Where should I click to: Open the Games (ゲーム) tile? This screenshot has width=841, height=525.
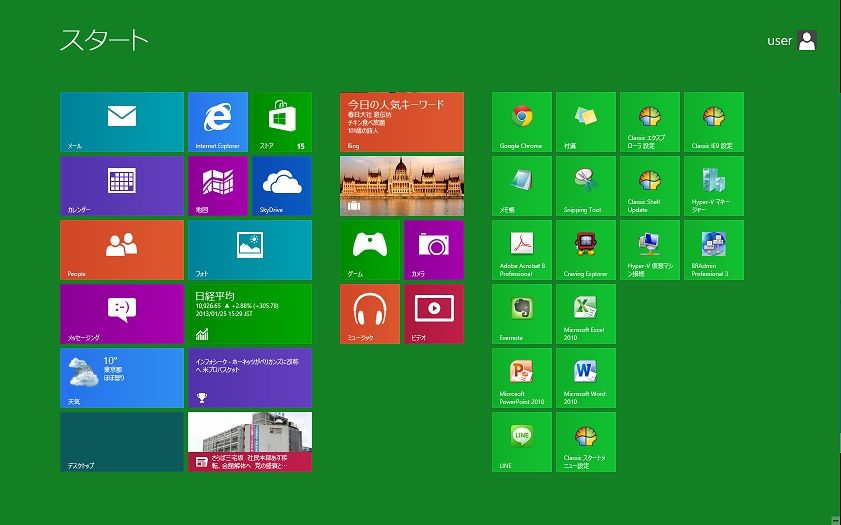point(370,250)
